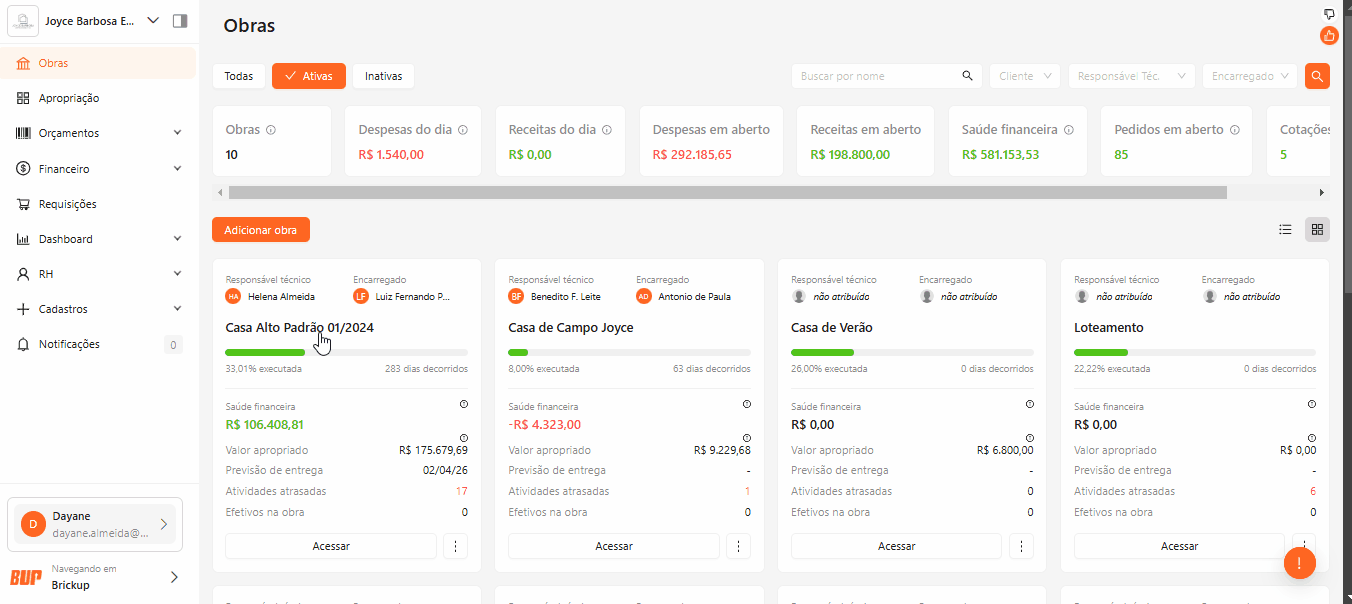
Task: Select the Ativas filter
Action: pyautogui.click(x=309, y=76)
